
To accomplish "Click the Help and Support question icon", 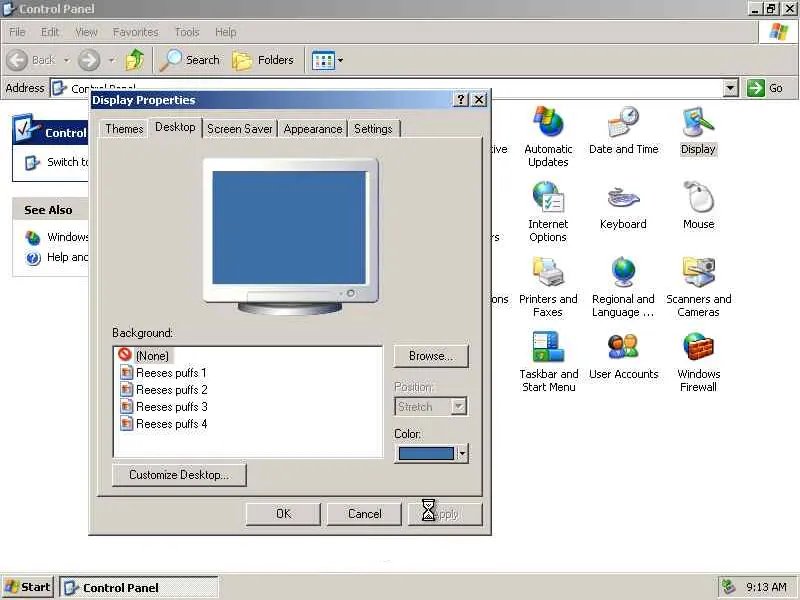I will point(33,258).
